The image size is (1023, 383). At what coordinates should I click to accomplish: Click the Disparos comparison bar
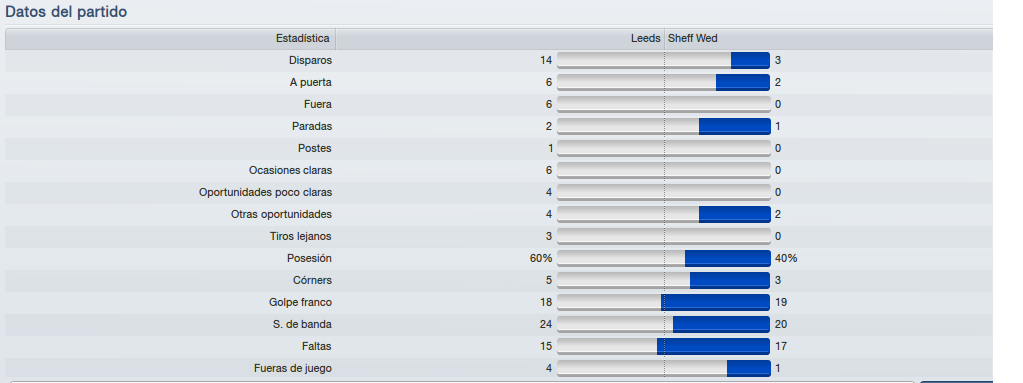664,61
